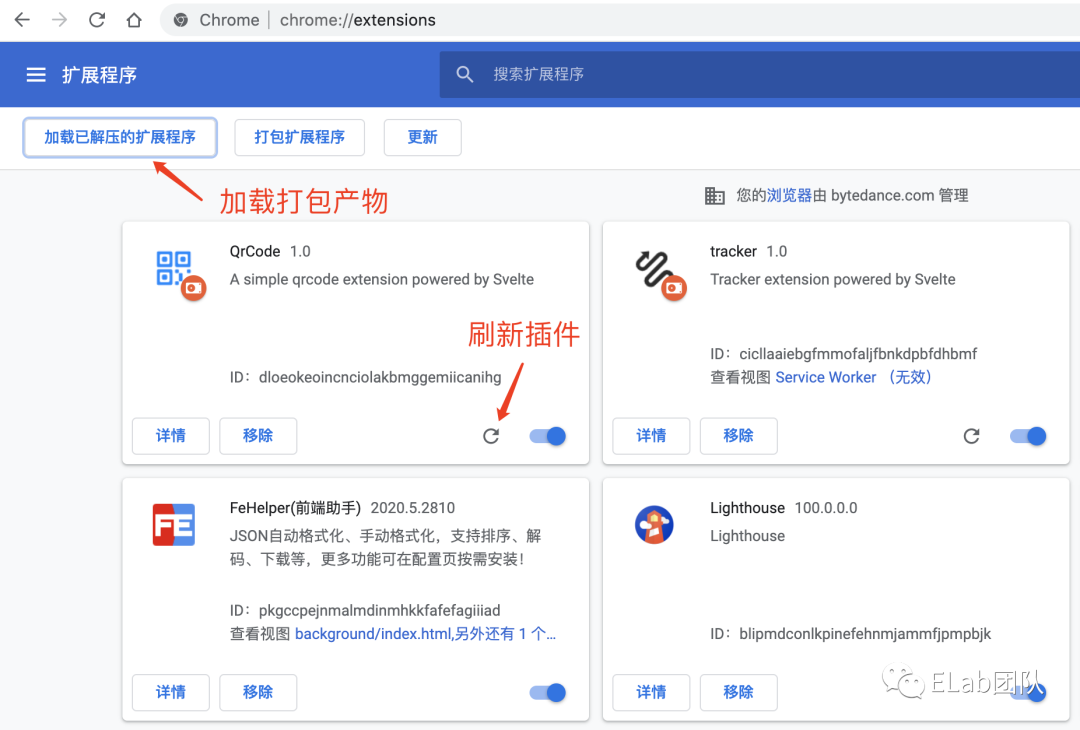Open 详情 for Lighthouse

click(651, 691)
